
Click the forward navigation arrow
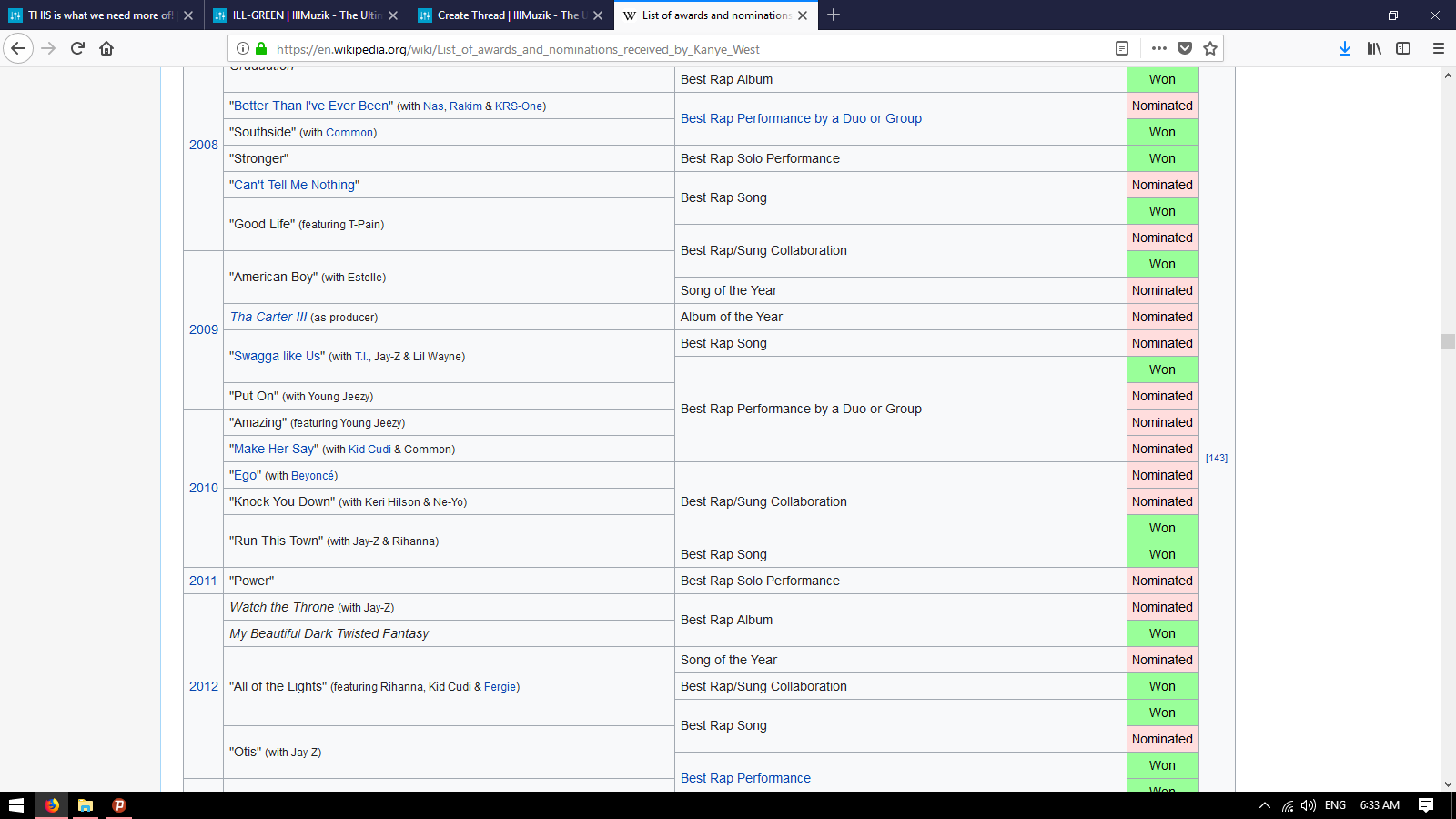[x=49, y=48]
